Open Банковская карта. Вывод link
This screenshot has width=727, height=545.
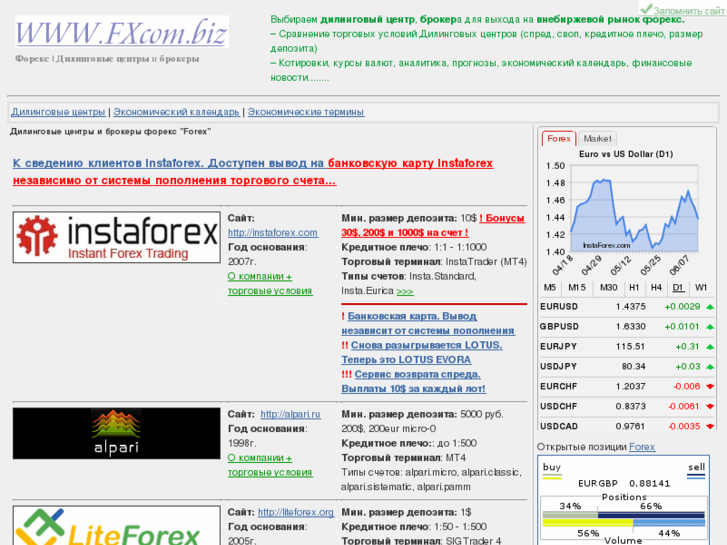click(428, 323)
